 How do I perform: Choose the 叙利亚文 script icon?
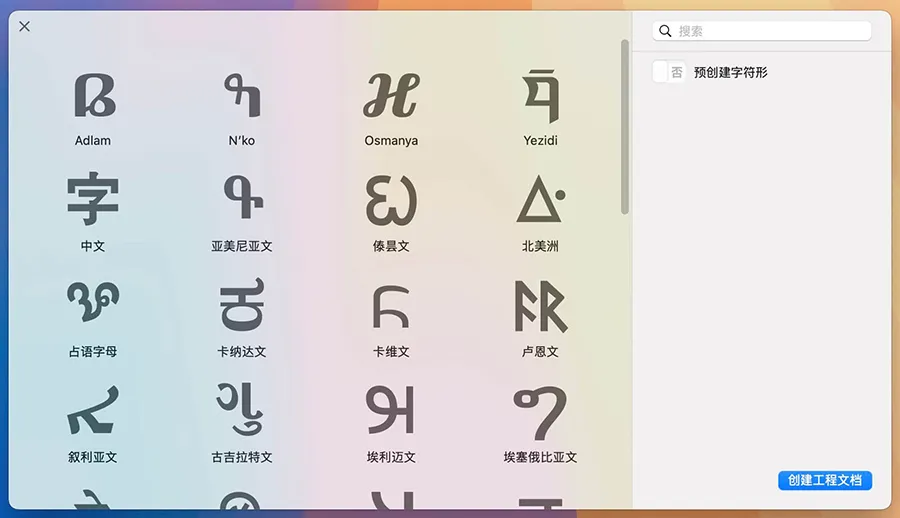[93, 411]
